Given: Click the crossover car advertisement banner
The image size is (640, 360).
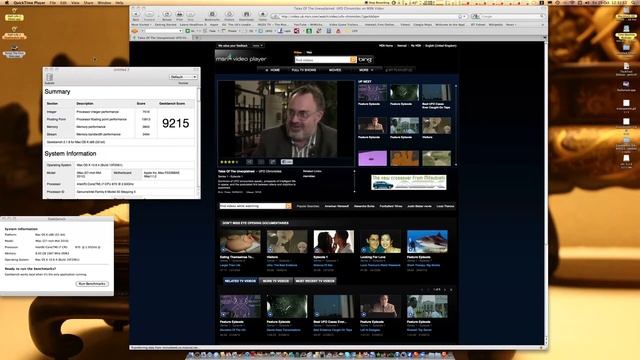Looking at the screenshot, I should pos(409,182).
